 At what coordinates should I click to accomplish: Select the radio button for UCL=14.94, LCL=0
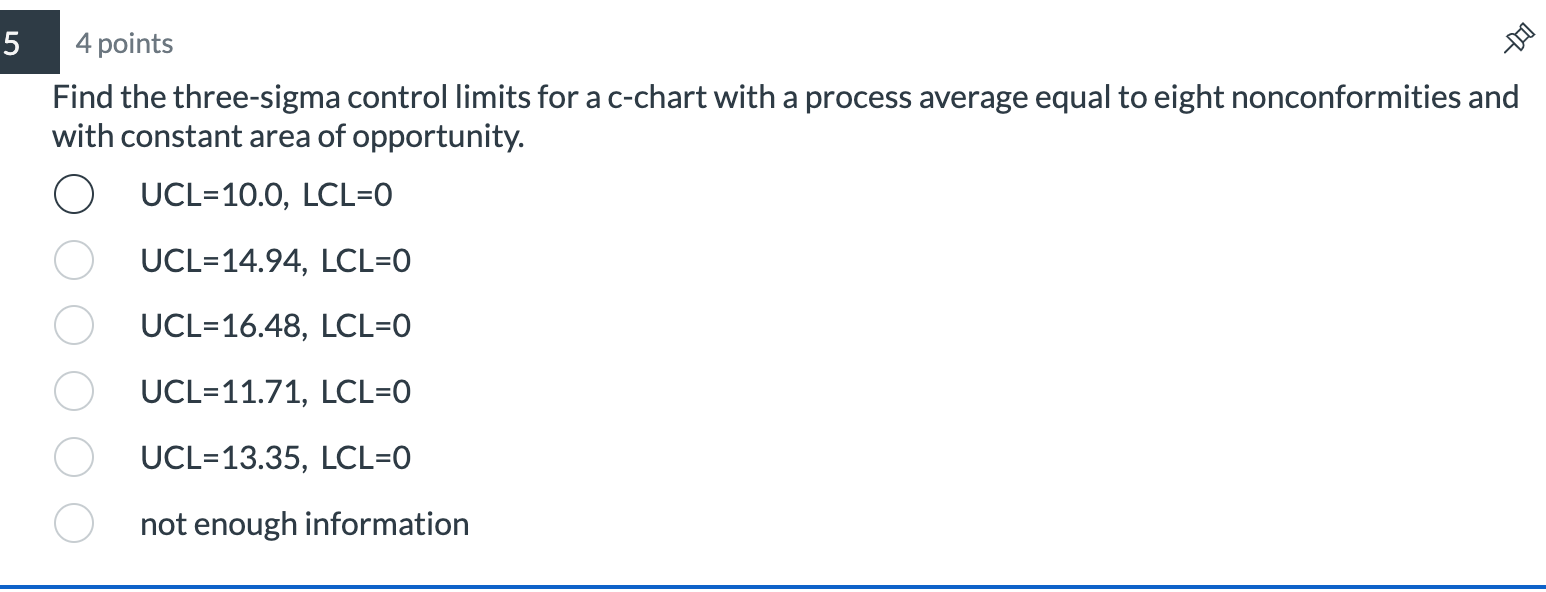74,260
